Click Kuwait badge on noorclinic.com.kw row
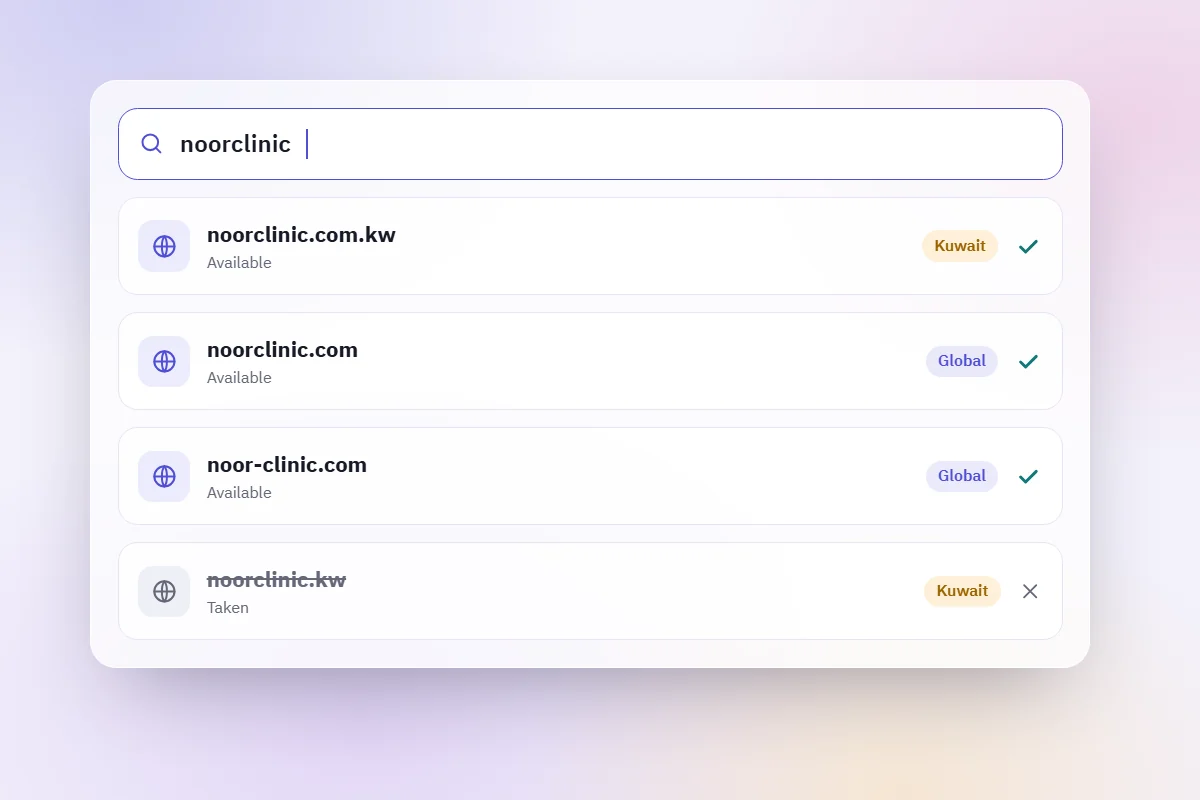The height and width of the screenshot is (800, 1200). [x=960, y=246]
